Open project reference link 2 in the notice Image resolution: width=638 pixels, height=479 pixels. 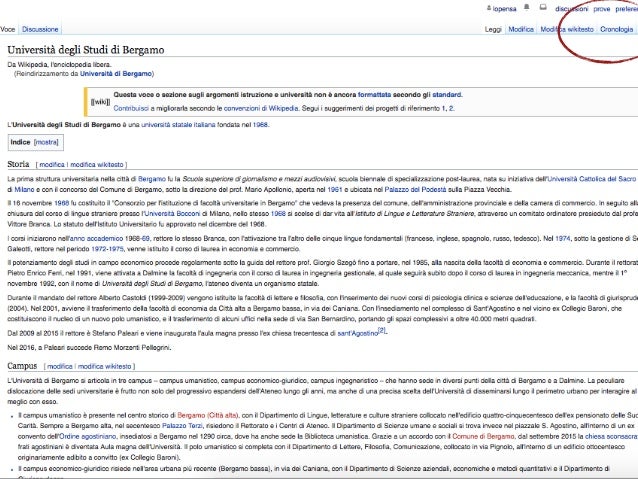tap(451, 108)
